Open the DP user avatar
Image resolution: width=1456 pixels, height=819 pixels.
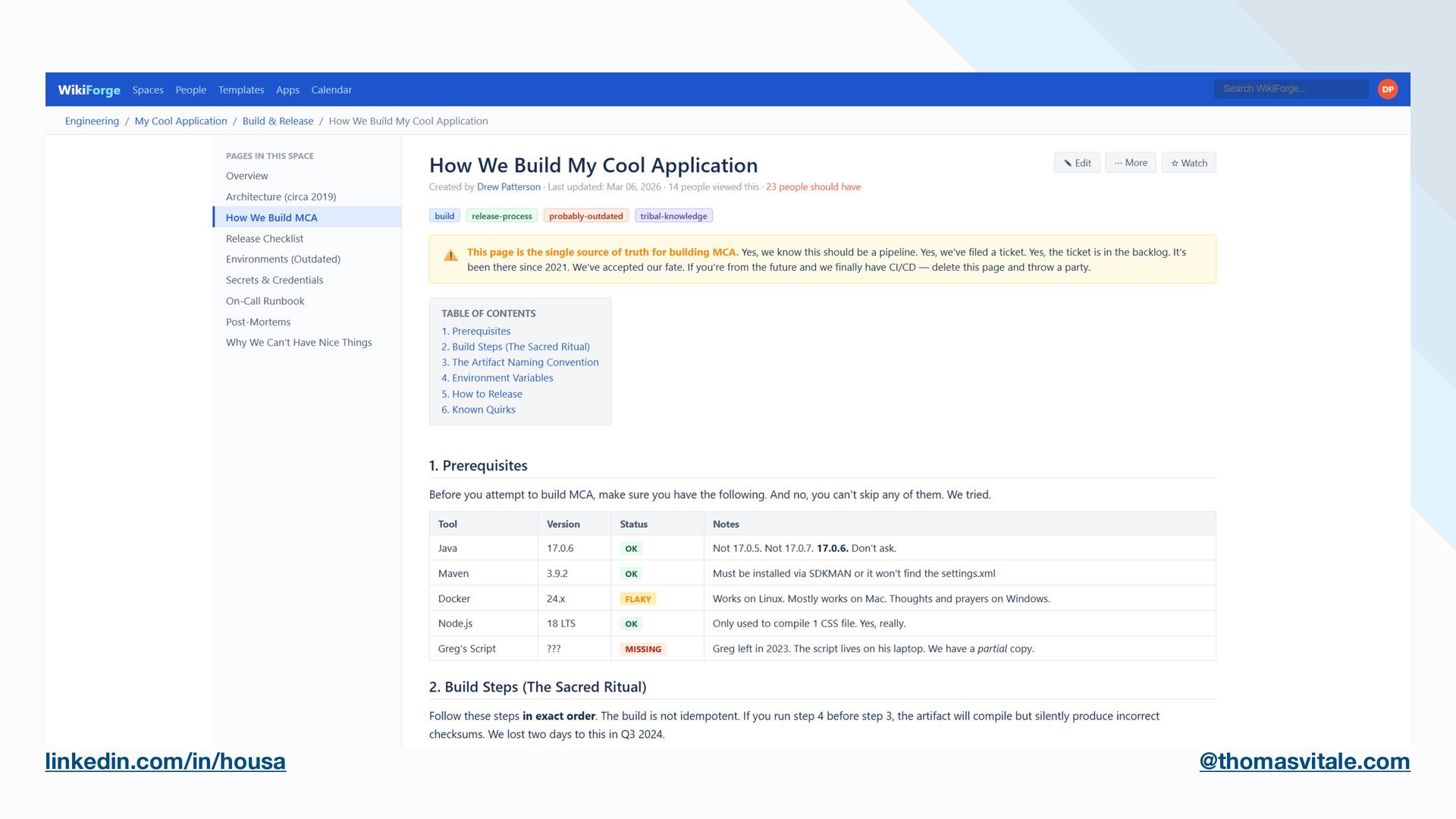pos(1388,89)
